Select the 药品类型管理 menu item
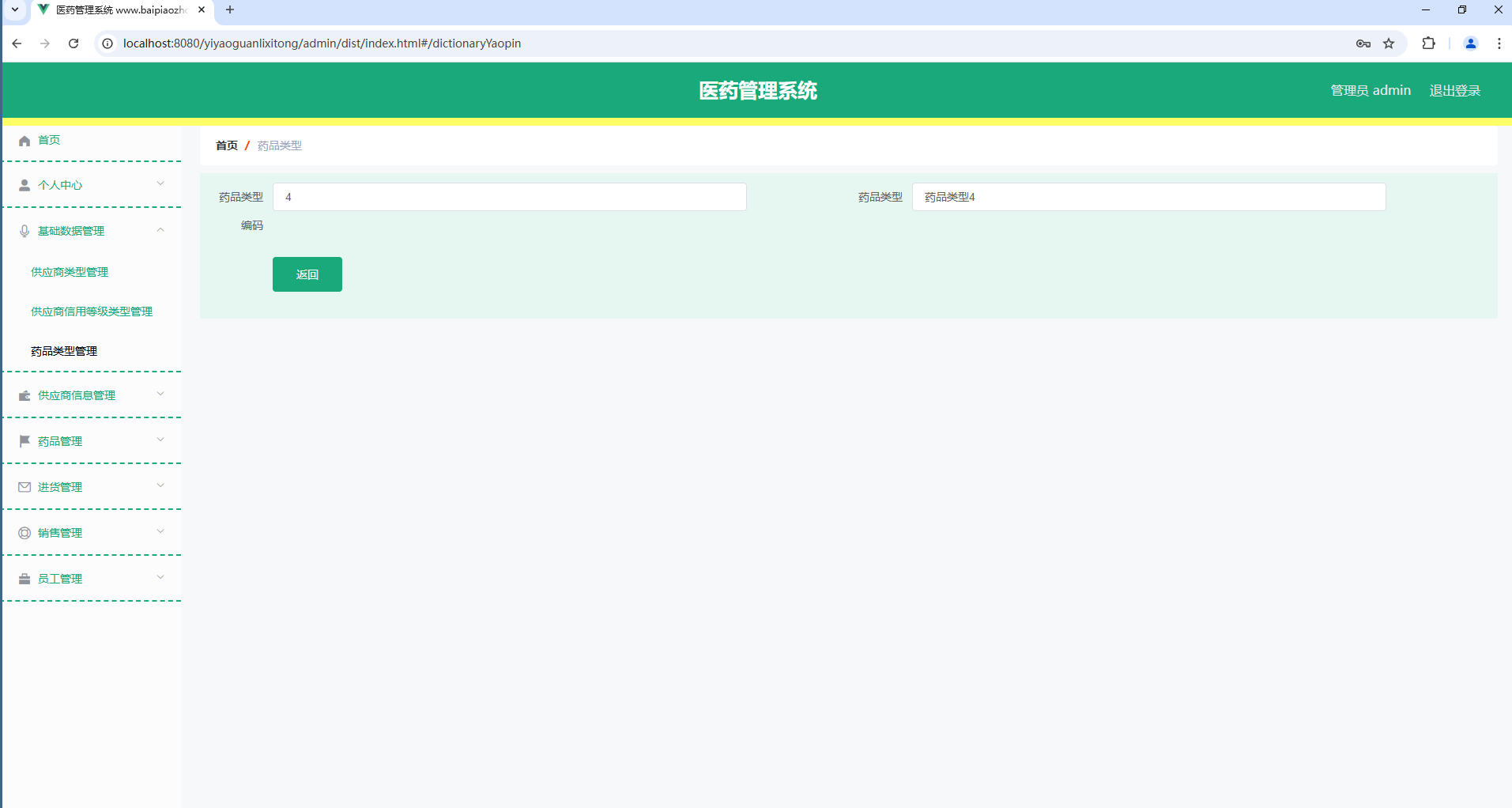1512x808 pixels. coord(63,350)
